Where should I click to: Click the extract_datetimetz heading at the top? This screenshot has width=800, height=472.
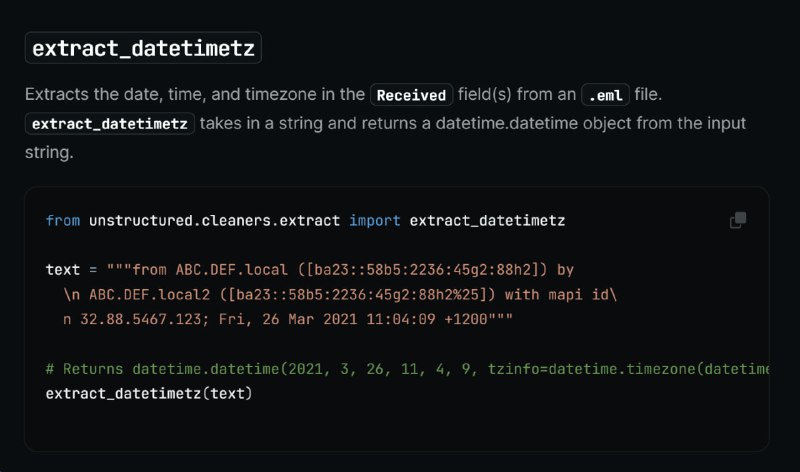143,48
